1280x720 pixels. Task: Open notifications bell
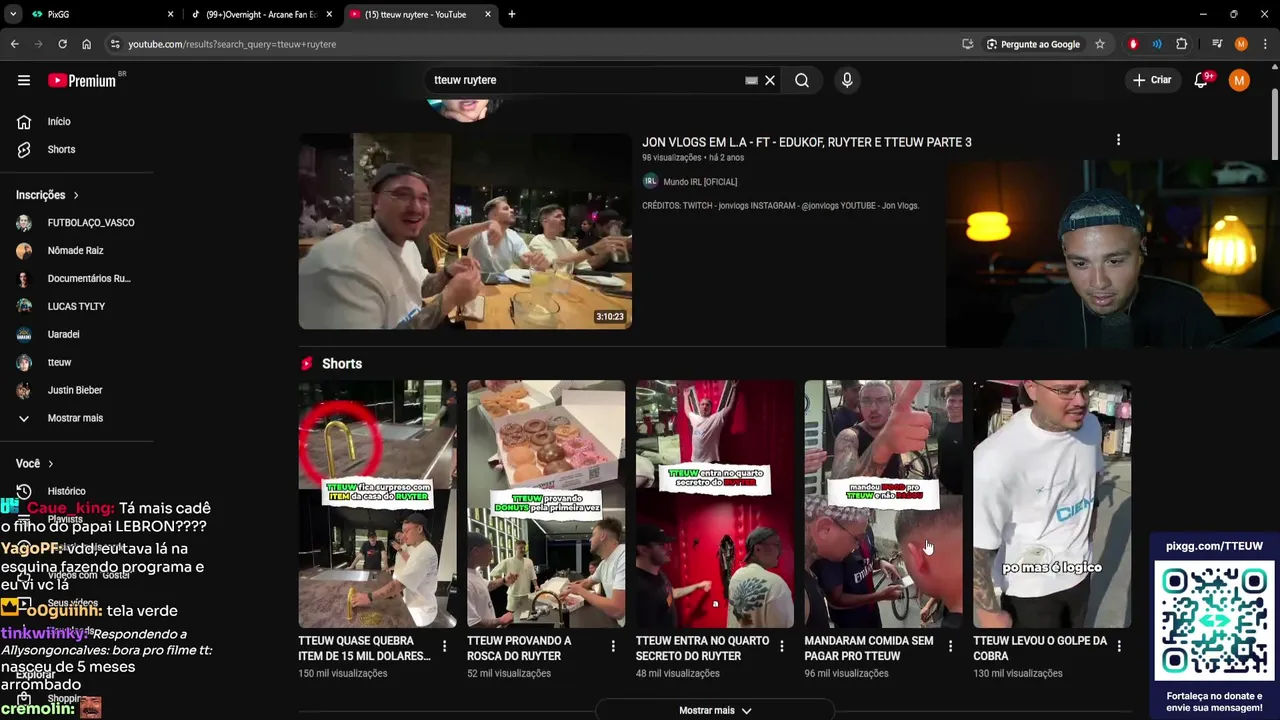point(1201,80)
